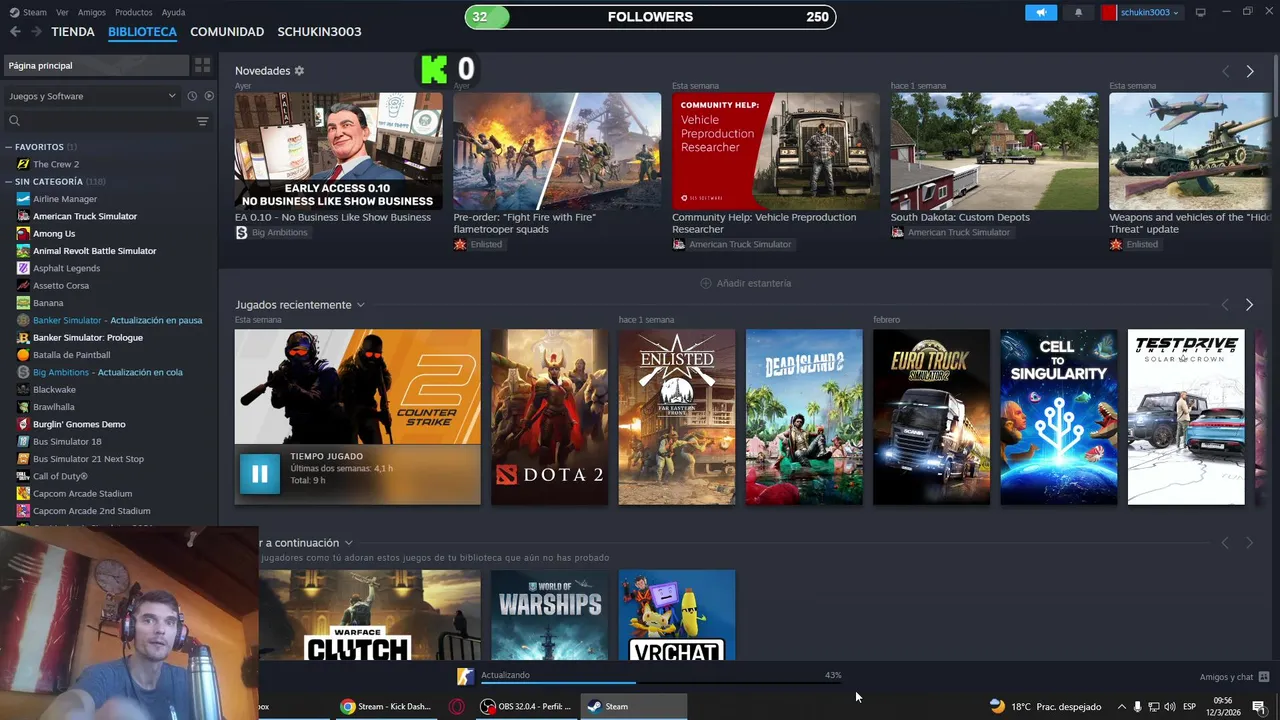Open the Ayuda menu
This screenshot has width=1280, height=720.
pos(173,12)
